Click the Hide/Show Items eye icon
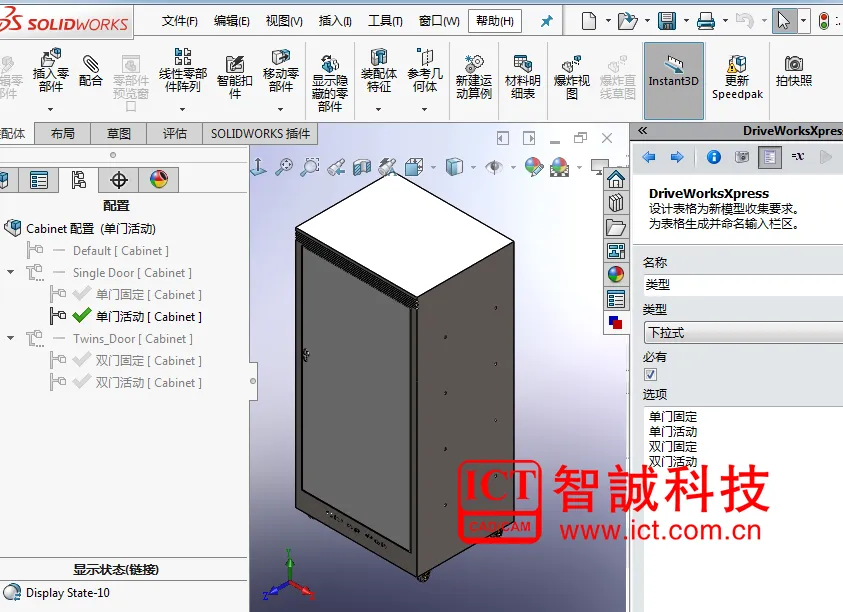 click(x=494, y=167)
